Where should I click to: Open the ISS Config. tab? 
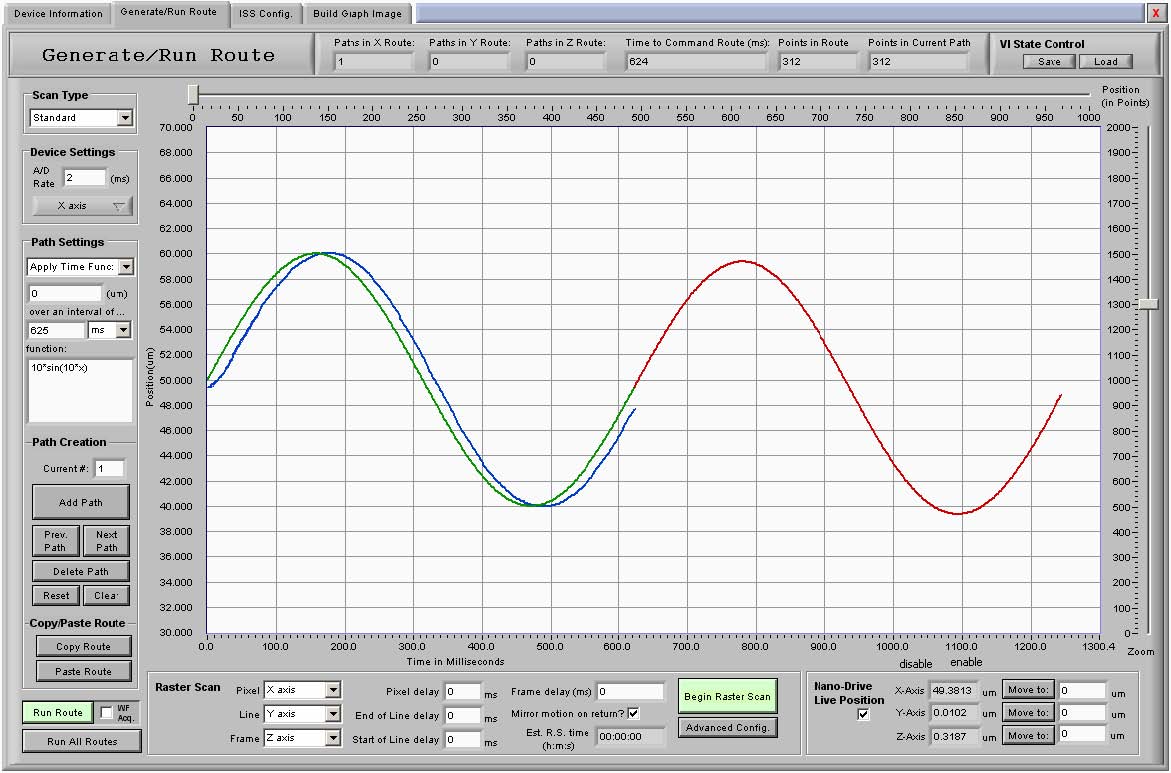(x=266, y=13)
